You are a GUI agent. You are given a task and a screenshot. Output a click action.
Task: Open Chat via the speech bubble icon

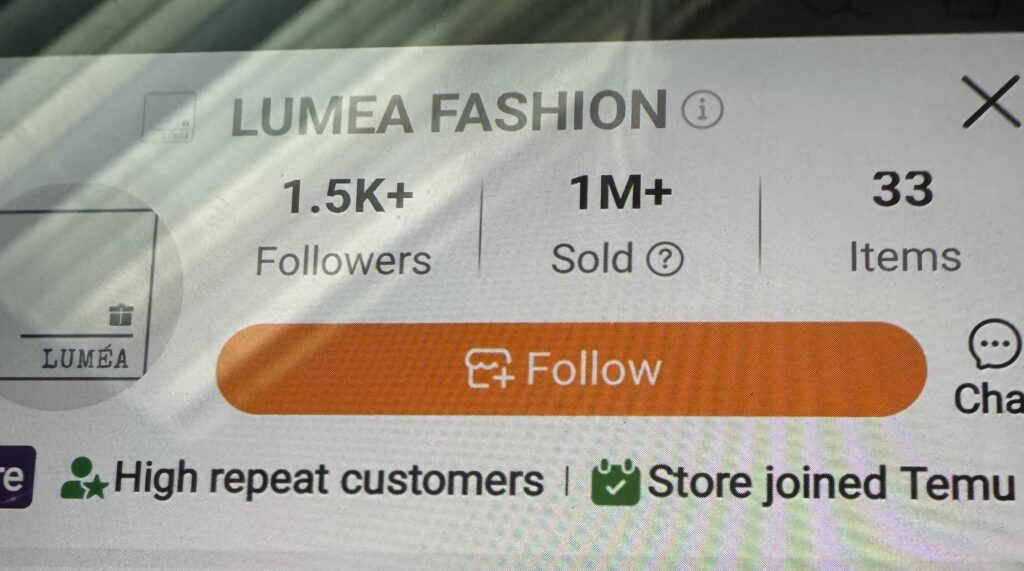click(x=994, y=344)
